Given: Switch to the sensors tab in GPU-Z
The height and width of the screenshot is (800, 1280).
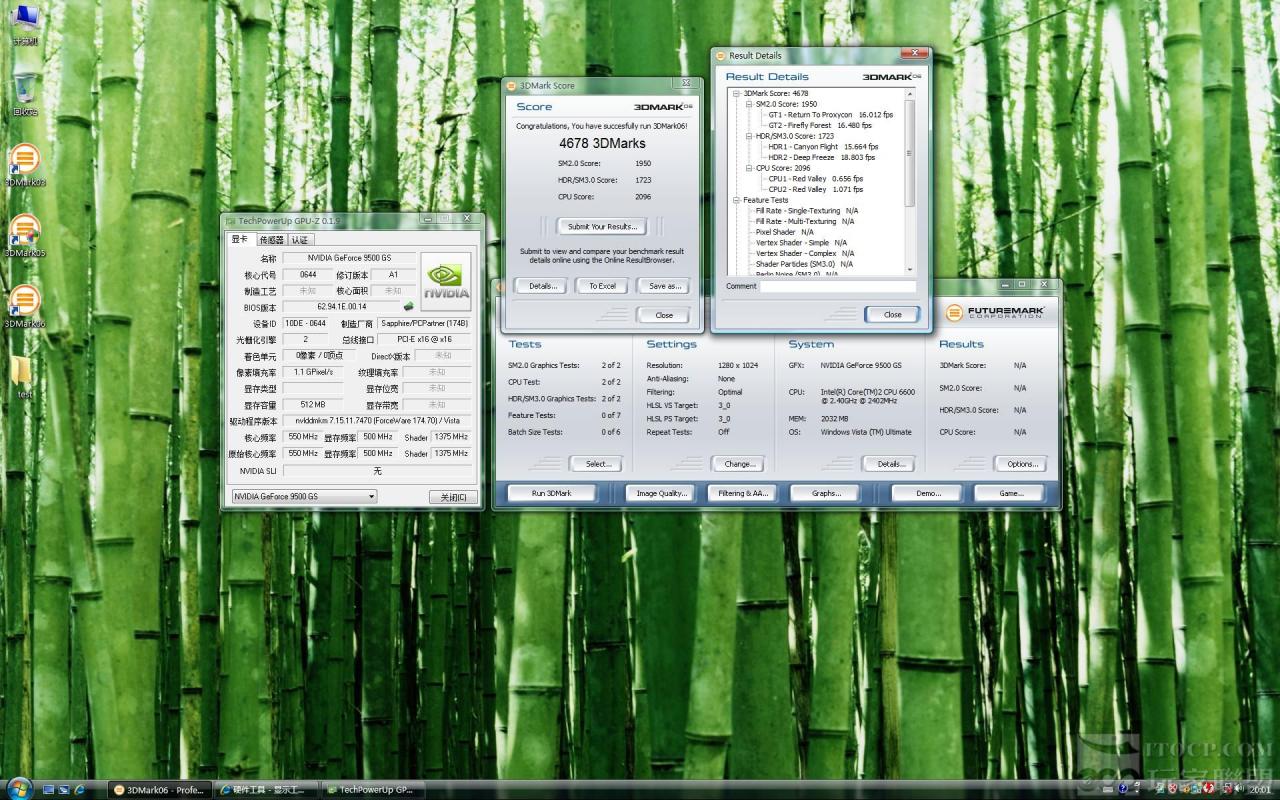Looking at the screenshot, I should tap(271, 240).
